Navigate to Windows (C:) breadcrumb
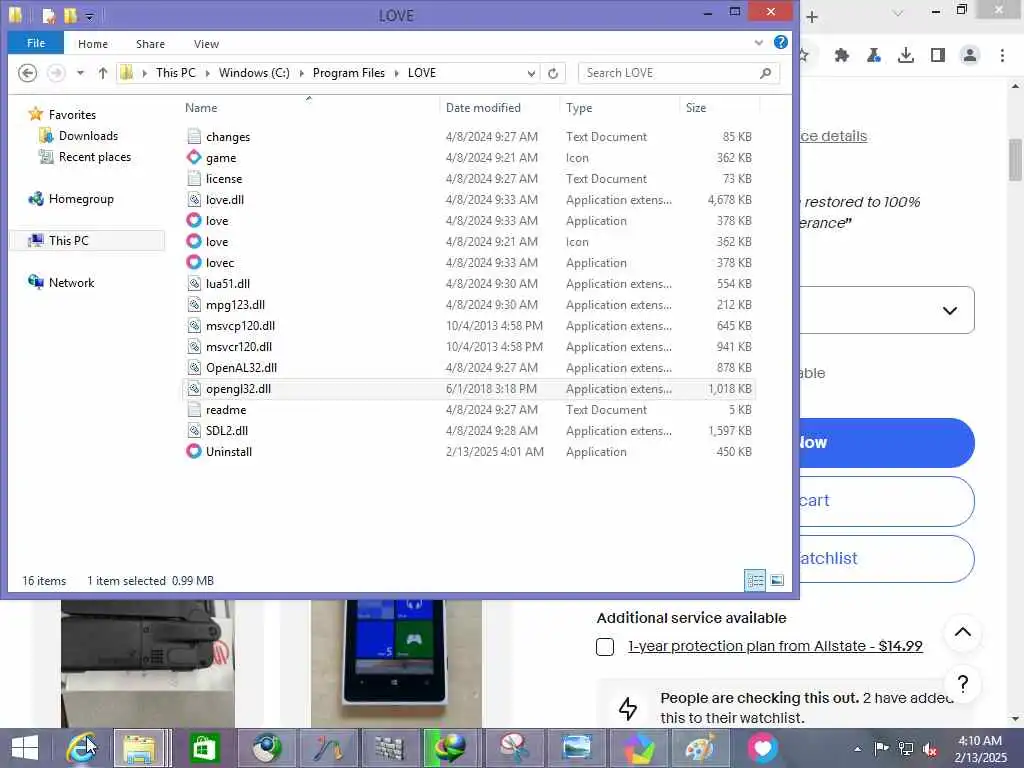1024x768 pixels. tap(254, 73)
